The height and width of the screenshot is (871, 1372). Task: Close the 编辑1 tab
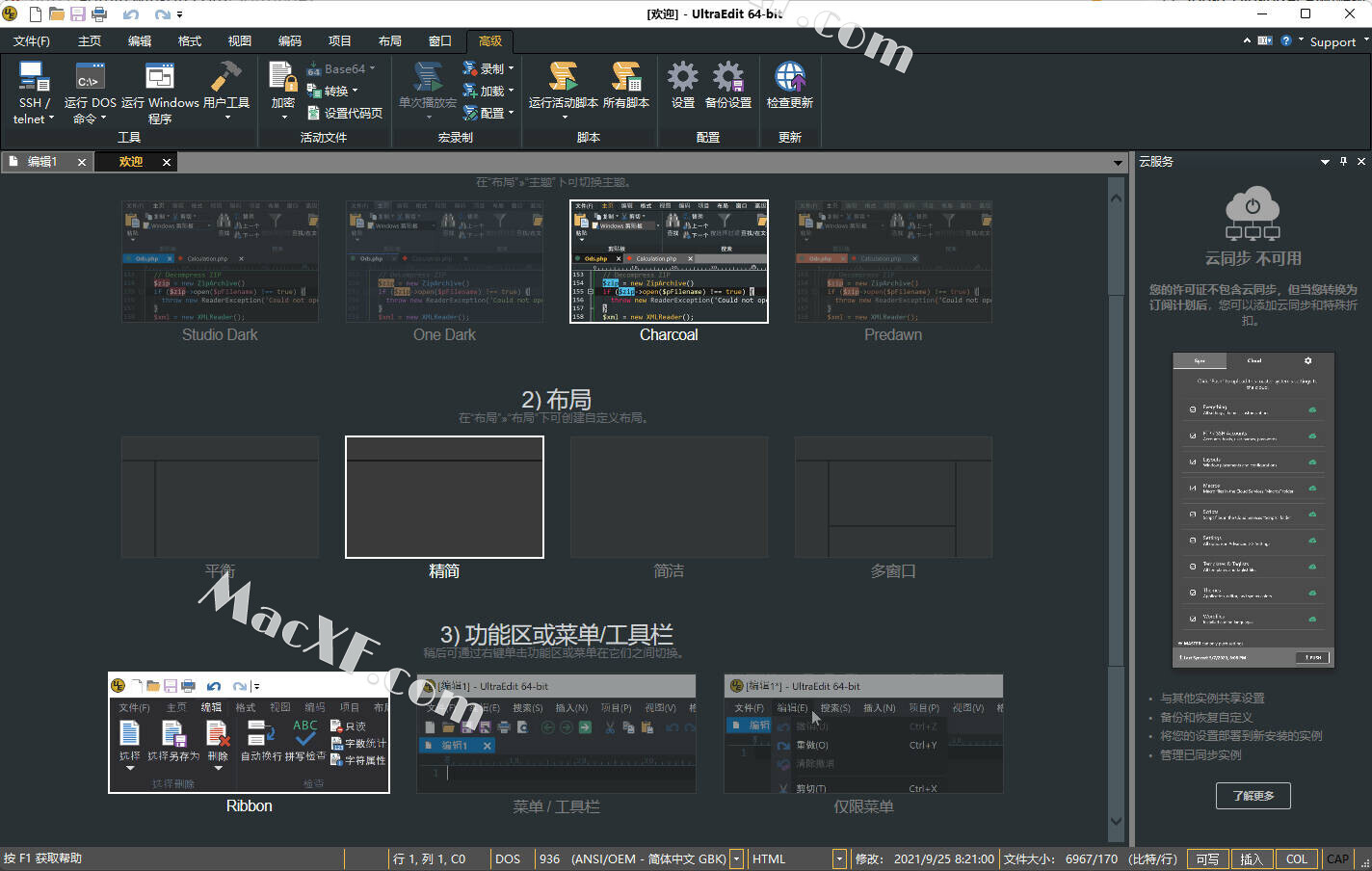(81, 162)
